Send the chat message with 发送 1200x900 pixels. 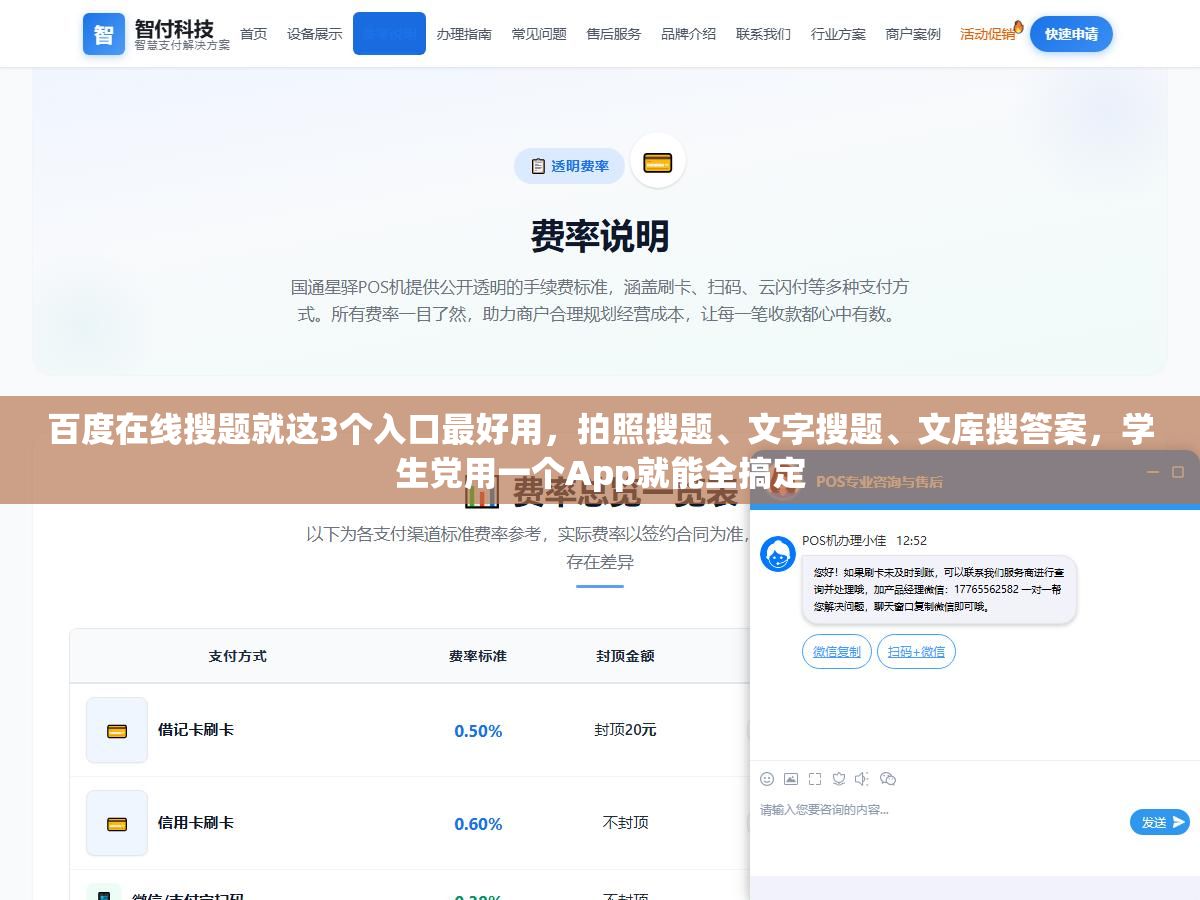tap(1160, 822)
